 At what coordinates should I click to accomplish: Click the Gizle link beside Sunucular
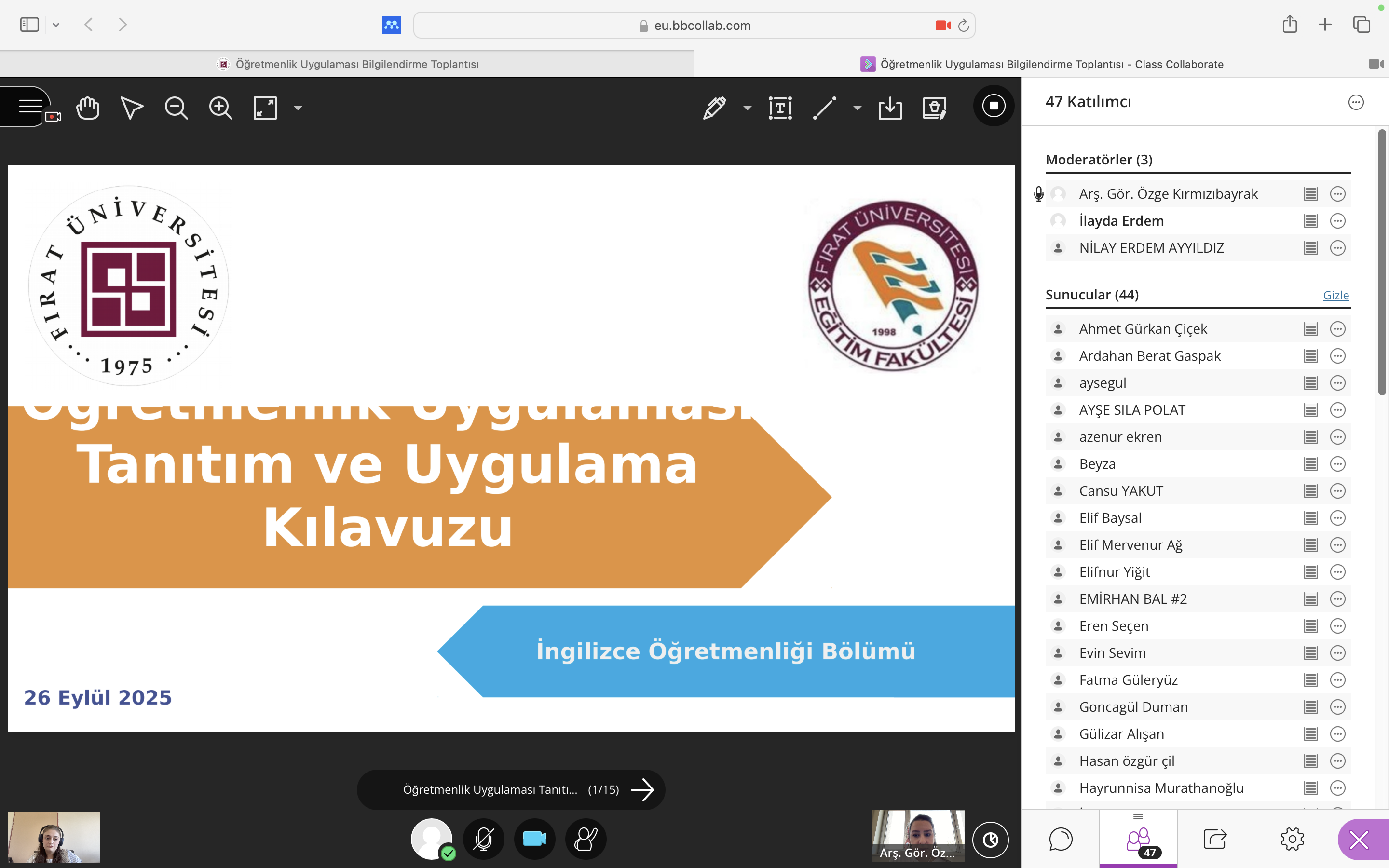click(1335, 295)
